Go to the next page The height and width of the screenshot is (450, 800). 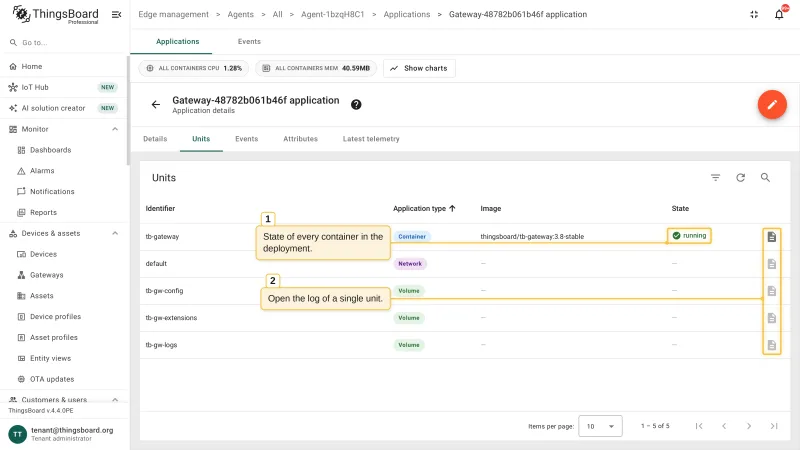coord(749,426)
